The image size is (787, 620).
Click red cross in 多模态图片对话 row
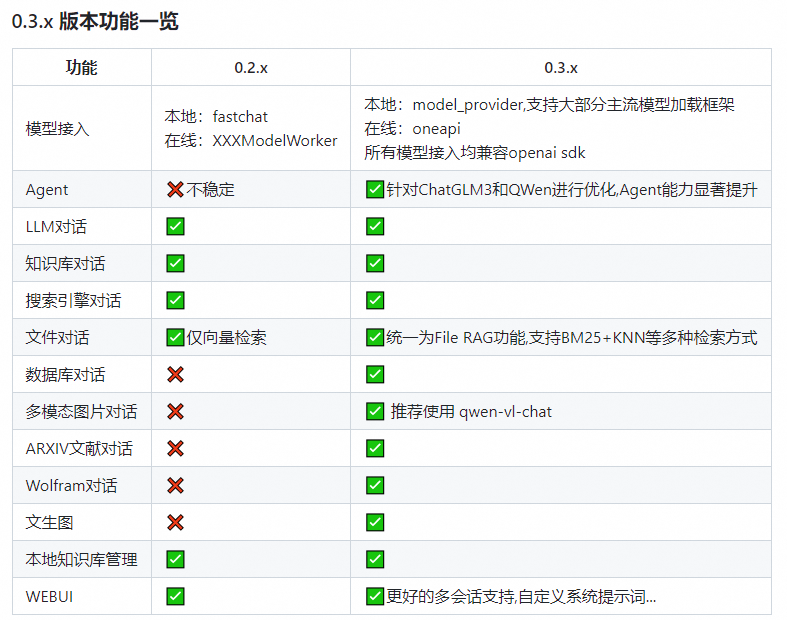point(175,412)
